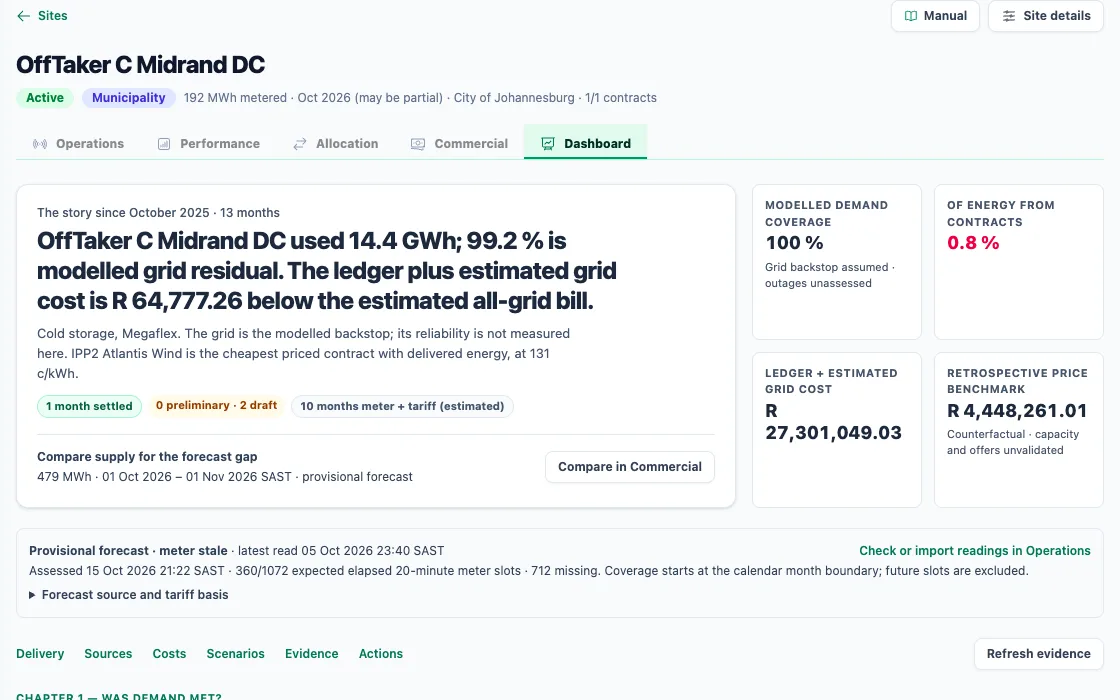Click the back arrow icon beside Sites
Screen dimensions: 1120x700
[24, 16]
